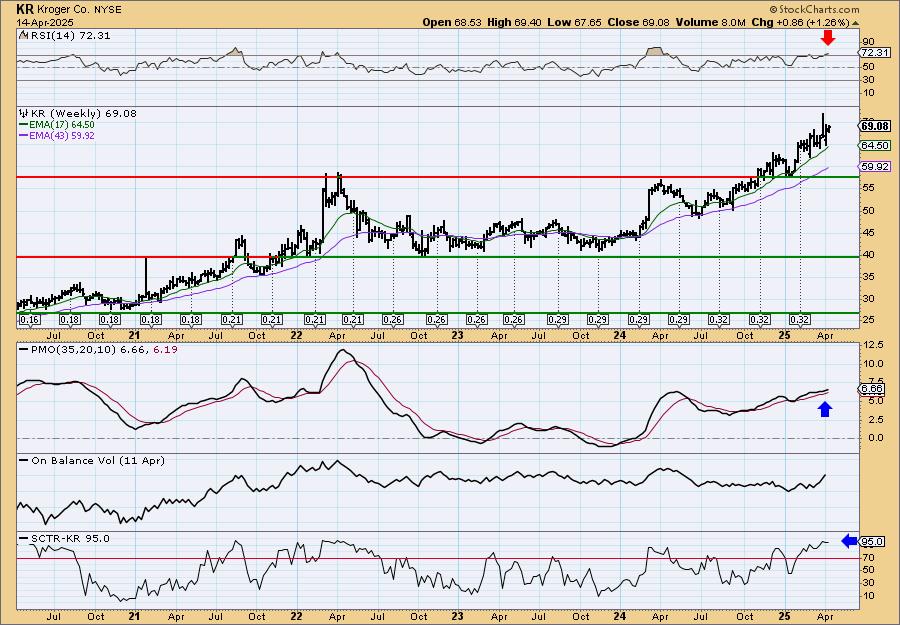Click the 72.31 RSI value tag
Image resolution: width=900 pixels, height=625 pixels.
point(875,53)
